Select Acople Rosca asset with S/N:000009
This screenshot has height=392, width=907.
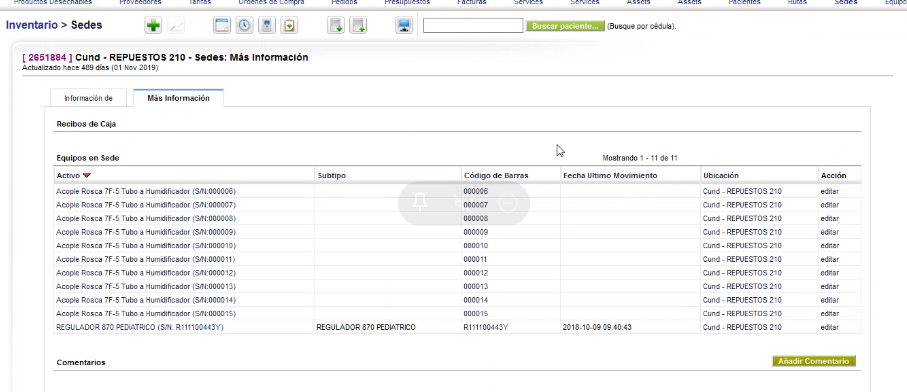pos(146,232)
